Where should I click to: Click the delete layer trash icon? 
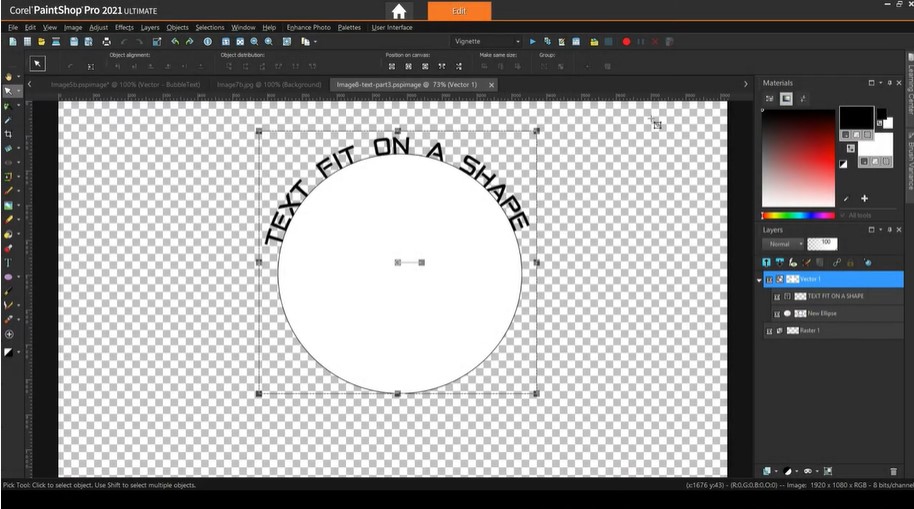(894, 471)
